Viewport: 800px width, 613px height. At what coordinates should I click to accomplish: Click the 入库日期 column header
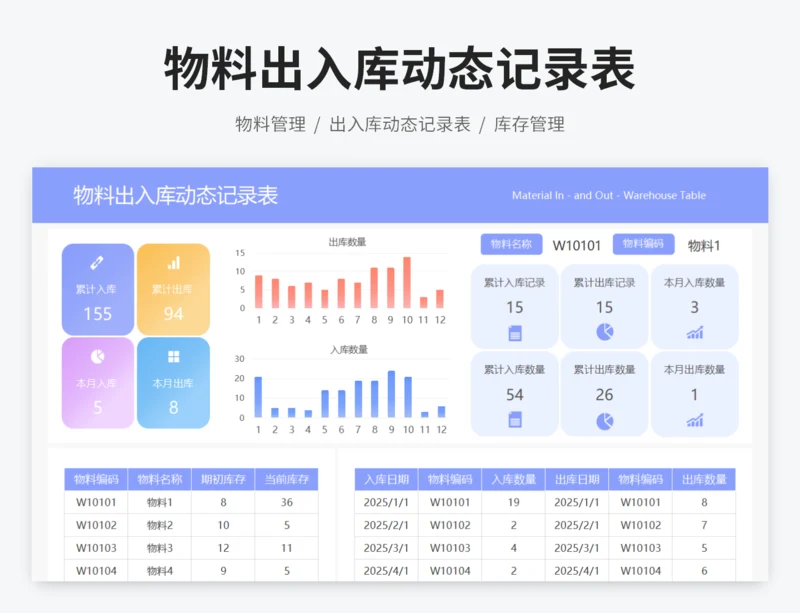click(386, 477)
